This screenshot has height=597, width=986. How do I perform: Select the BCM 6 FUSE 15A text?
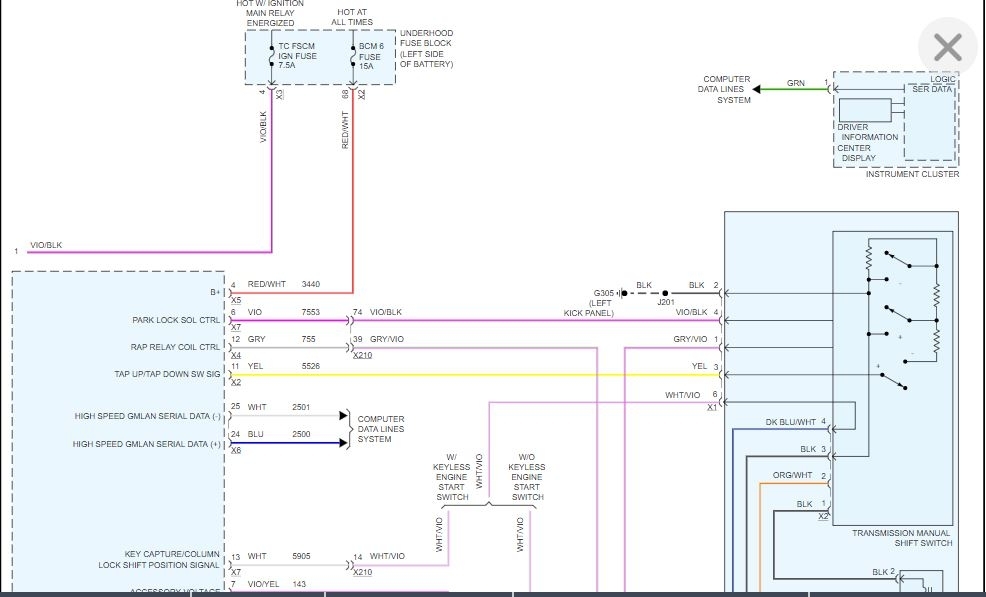(371, 56)
